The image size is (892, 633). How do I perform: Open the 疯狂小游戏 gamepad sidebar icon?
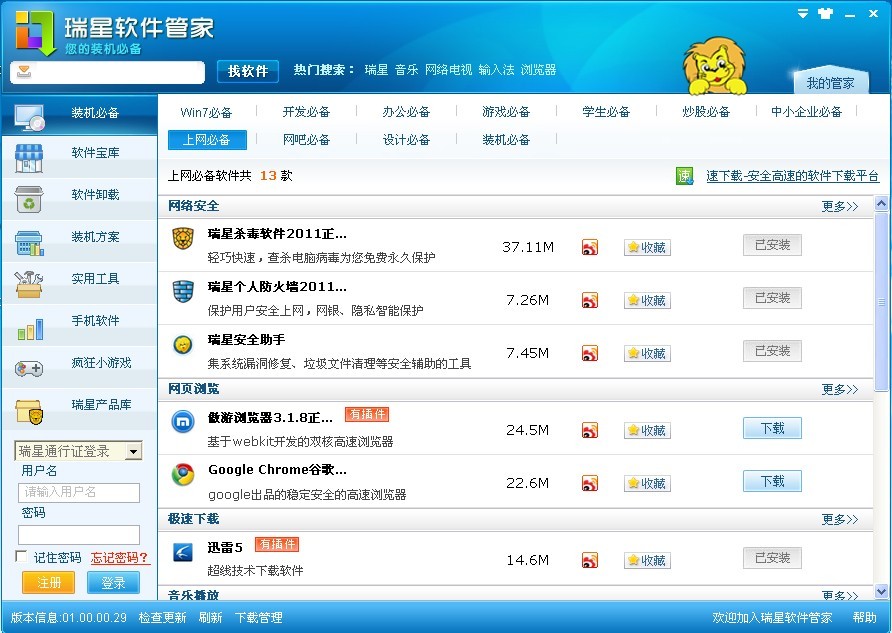[29, 366]
